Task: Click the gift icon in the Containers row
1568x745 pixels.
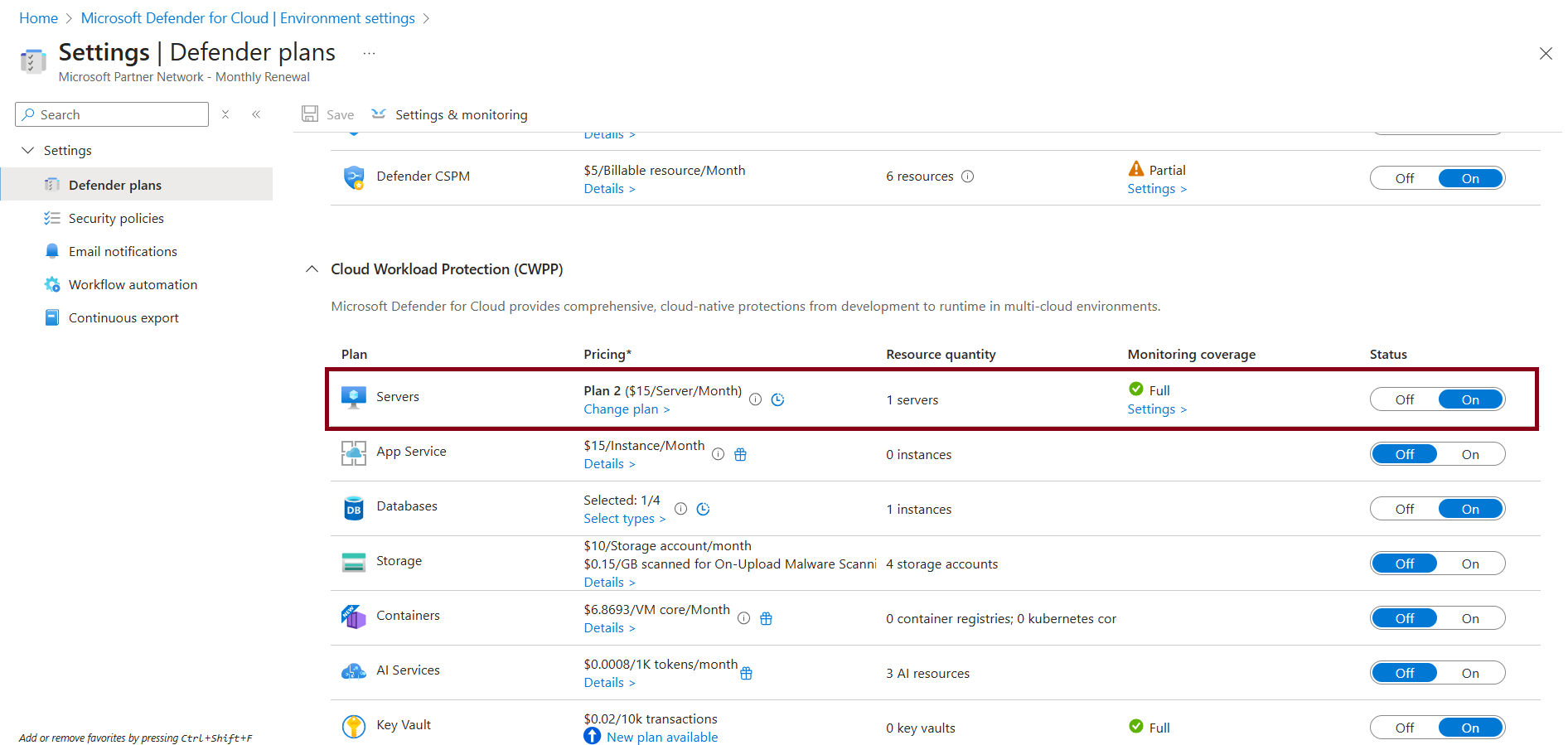Action: (767, 618)
